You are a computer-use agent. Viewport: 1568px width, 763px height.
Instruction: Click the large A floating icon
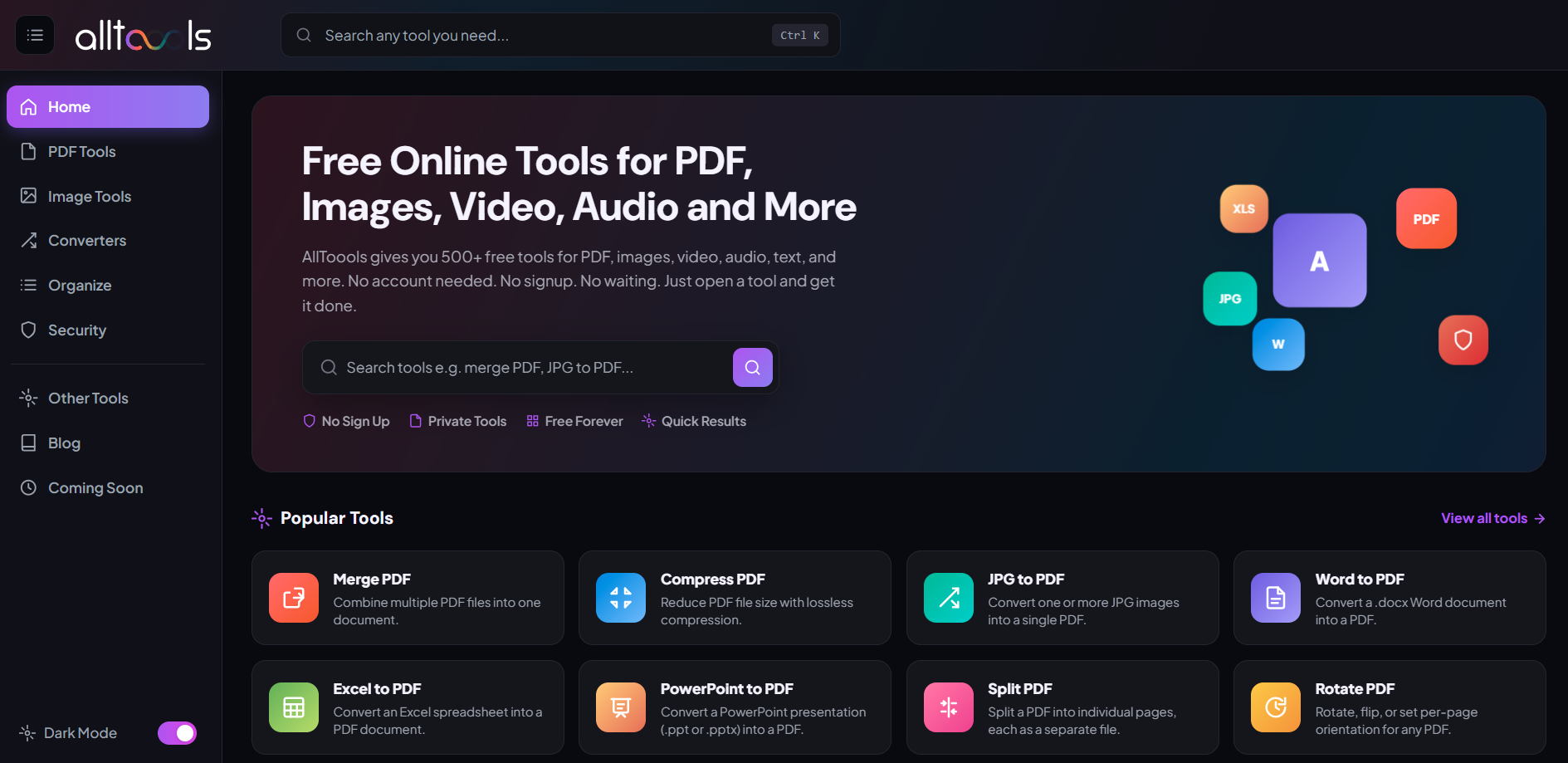pyautogui.click(x=1320, y=261)
